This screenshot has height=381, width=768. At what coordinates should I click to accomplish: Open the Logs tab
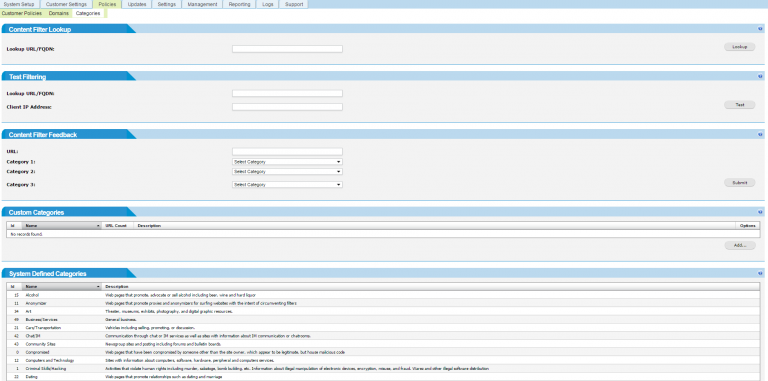(267, 4)
